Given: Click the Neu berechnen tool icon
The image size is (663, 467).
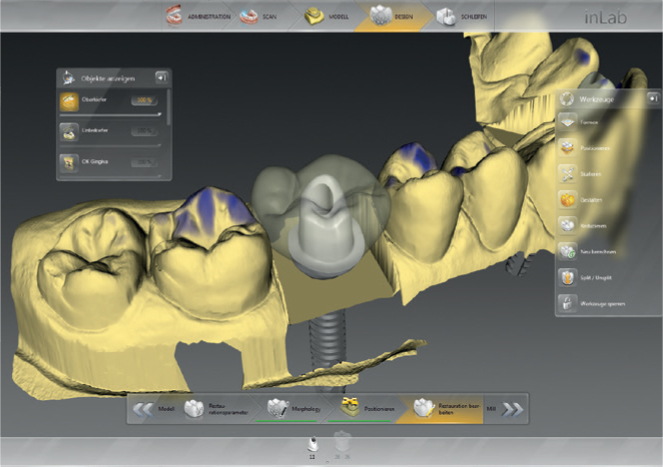Looking at the screenshot, I should pyautogui.click(x=567, y=251).
